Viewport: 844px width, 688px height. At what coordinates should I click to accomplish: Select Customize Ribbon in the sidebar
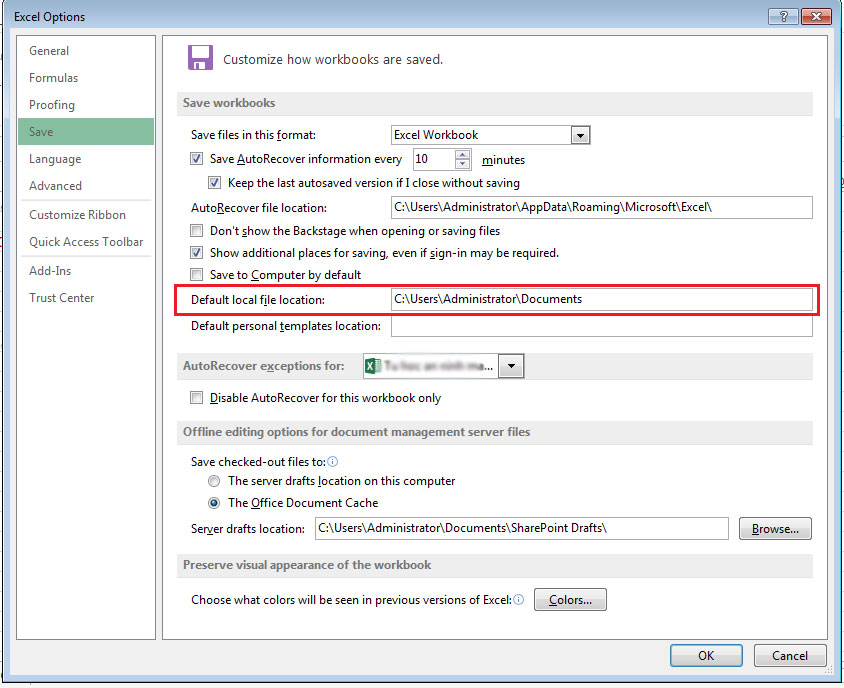tap(74, 214)
